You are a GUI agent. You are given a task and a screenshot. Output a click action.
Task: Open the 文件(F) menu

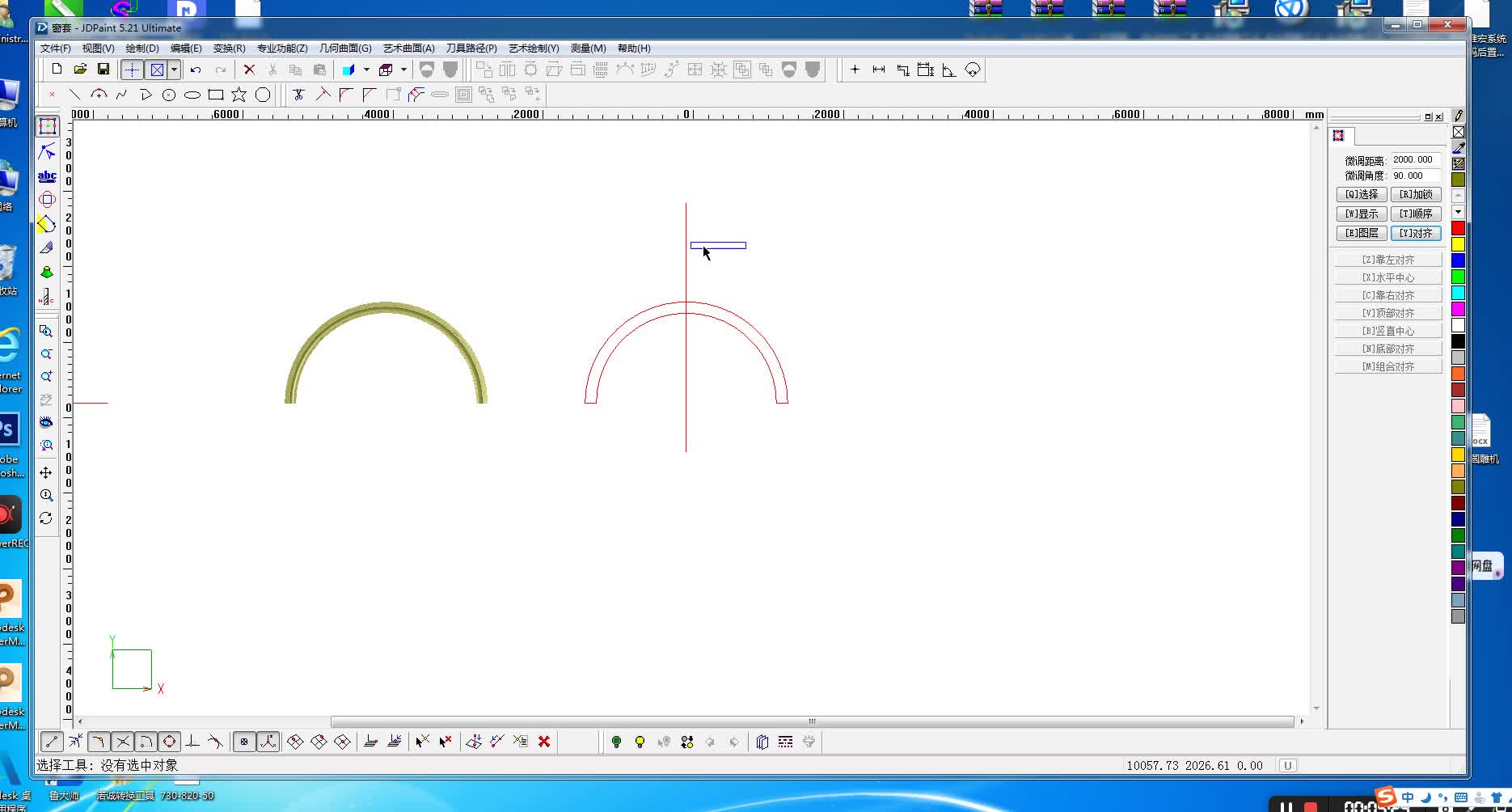pos(56,49)
